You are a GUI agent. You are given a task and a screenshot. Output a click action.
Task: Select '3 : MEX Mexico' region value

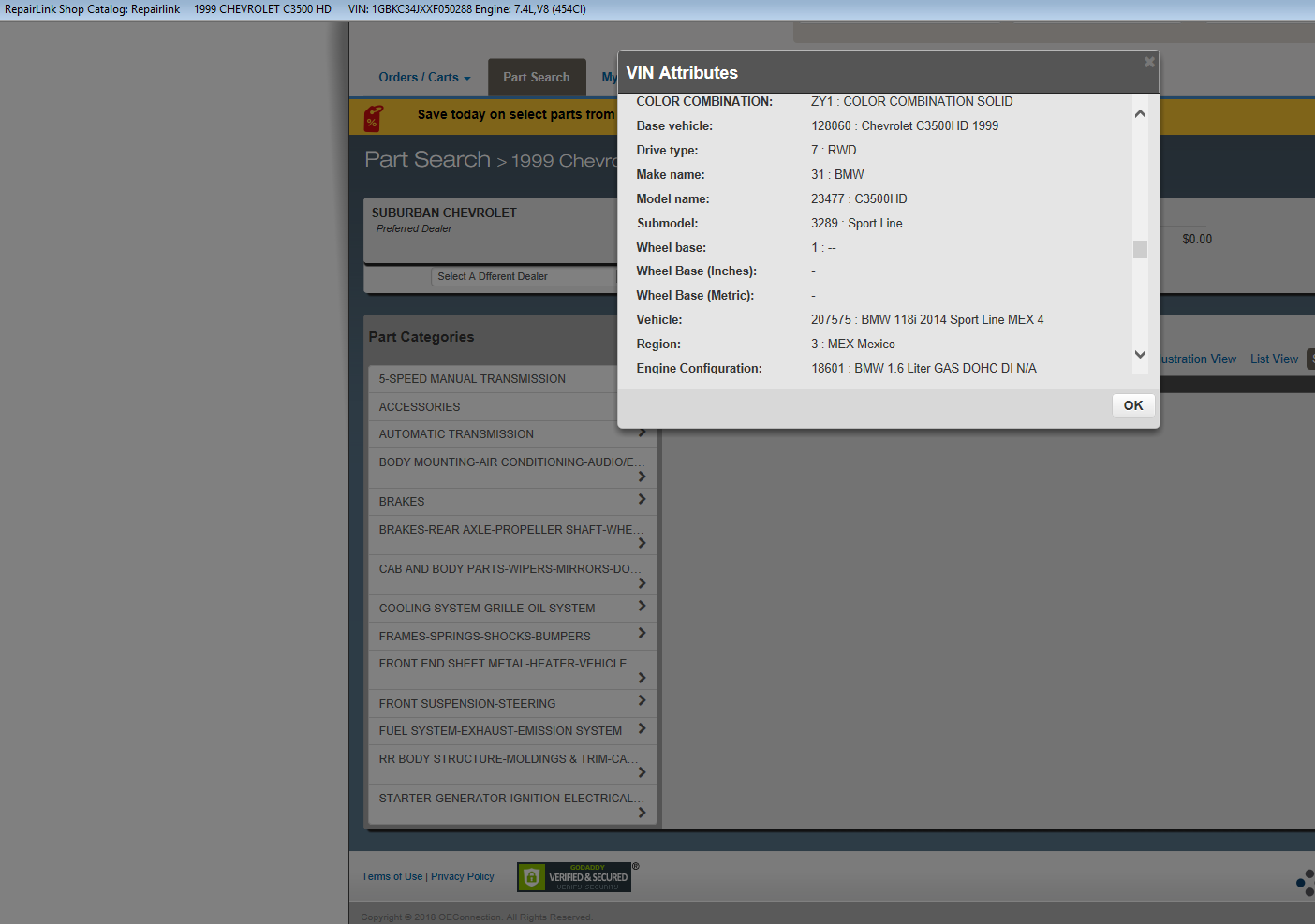853,345
